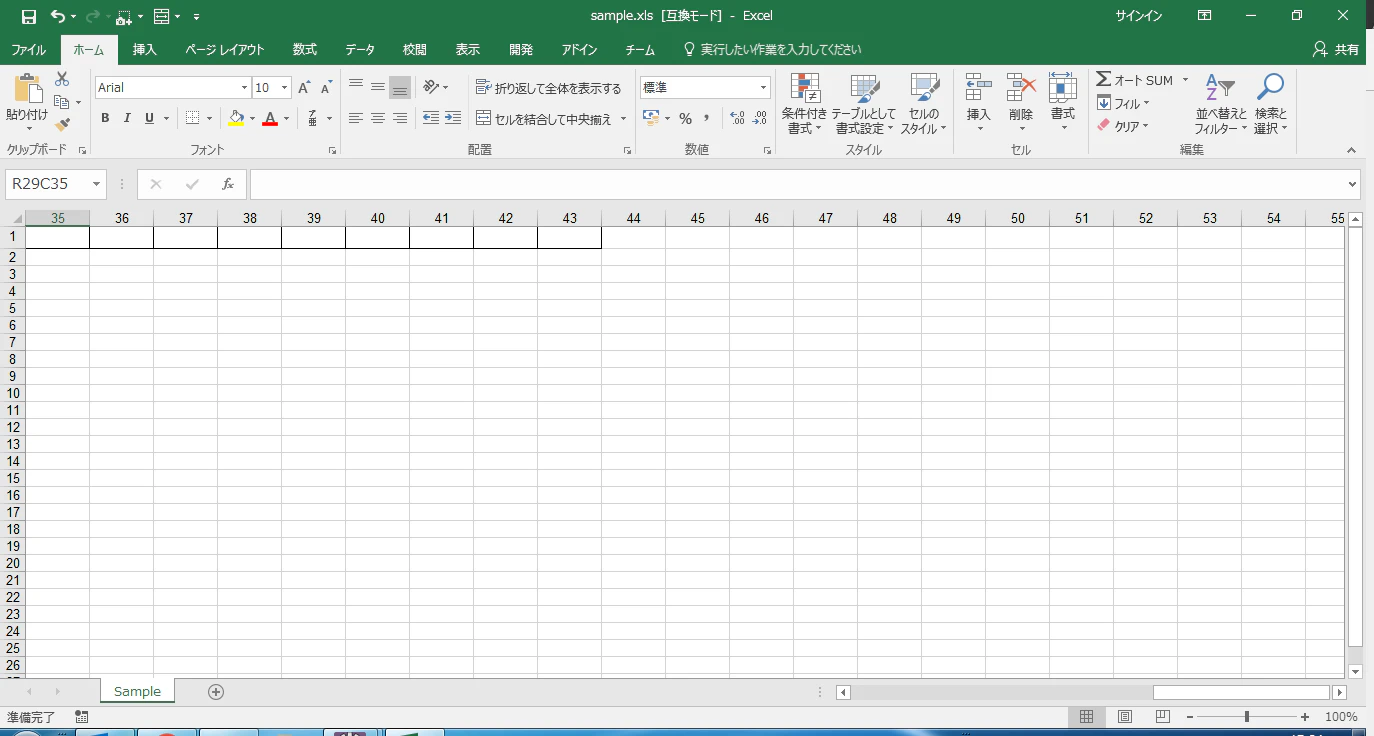Click the increase decimal icon
1374x736 pixels.
[738, 118]
